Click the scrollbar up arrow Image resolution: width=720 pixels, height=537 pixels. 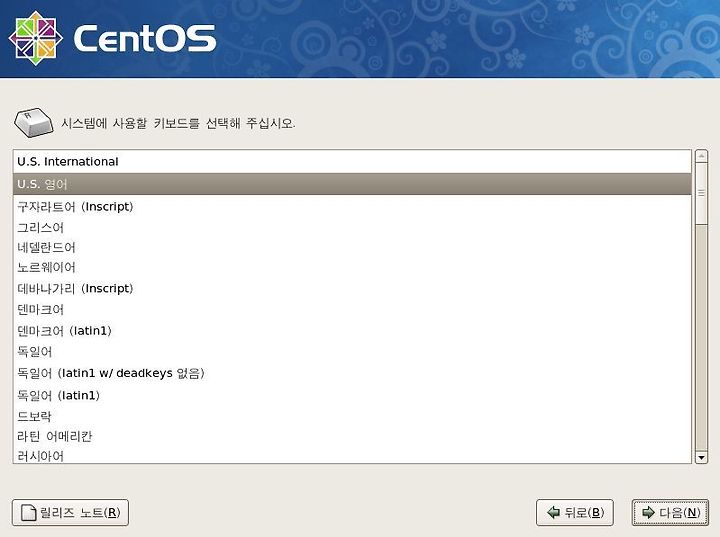pos(701,156)
